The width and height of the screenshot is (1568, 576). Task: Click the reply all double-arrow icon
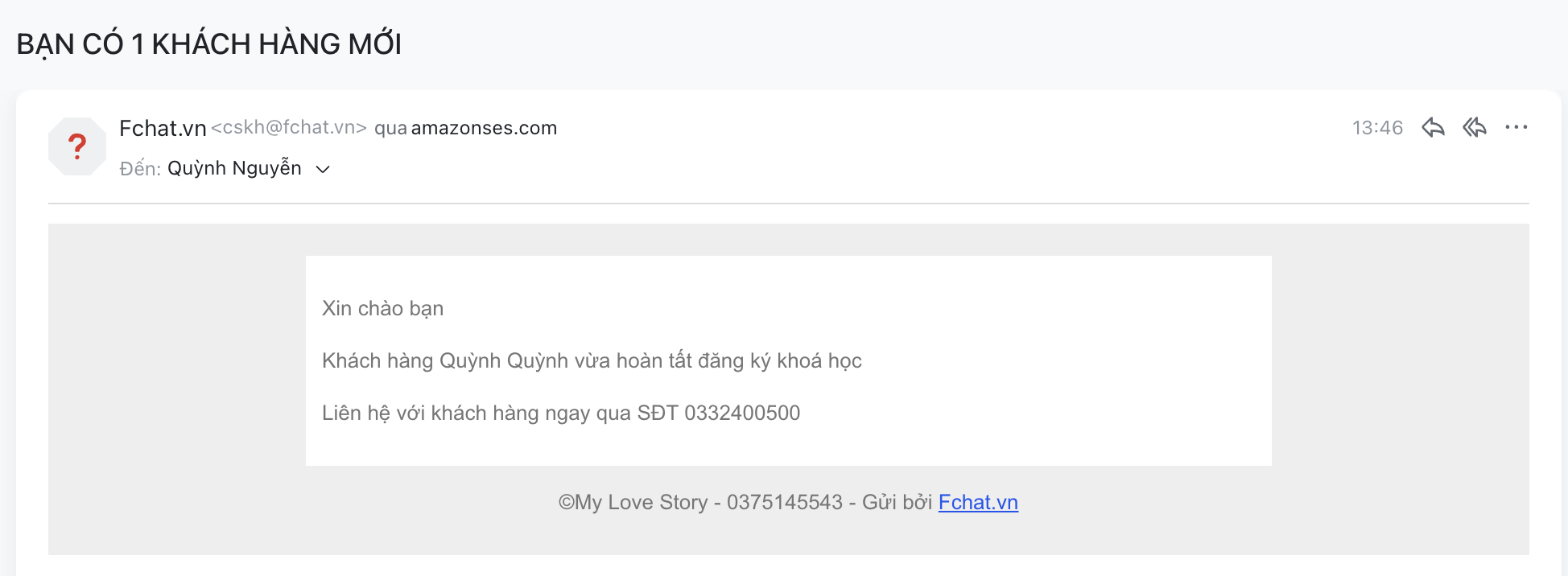[1475, 127]
